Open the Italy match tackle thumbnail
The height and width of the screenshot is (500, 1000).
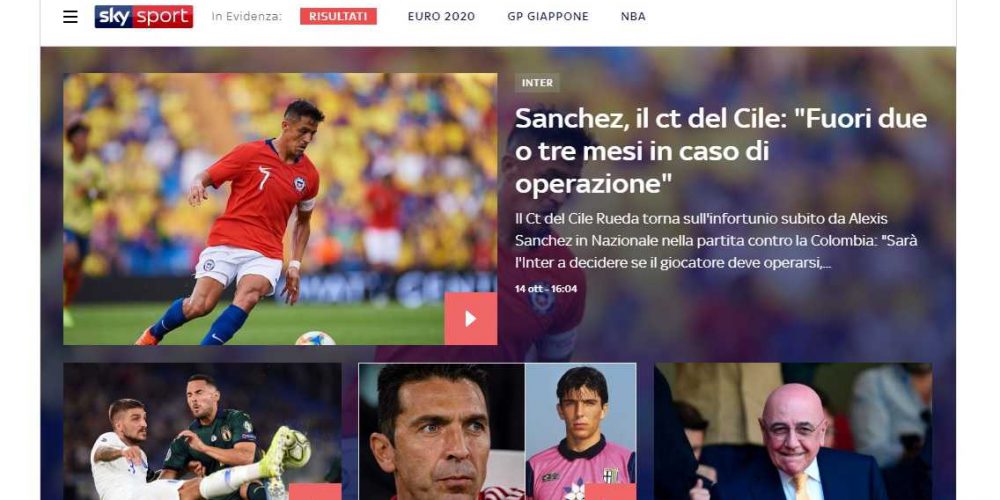[x=202, y=432]
